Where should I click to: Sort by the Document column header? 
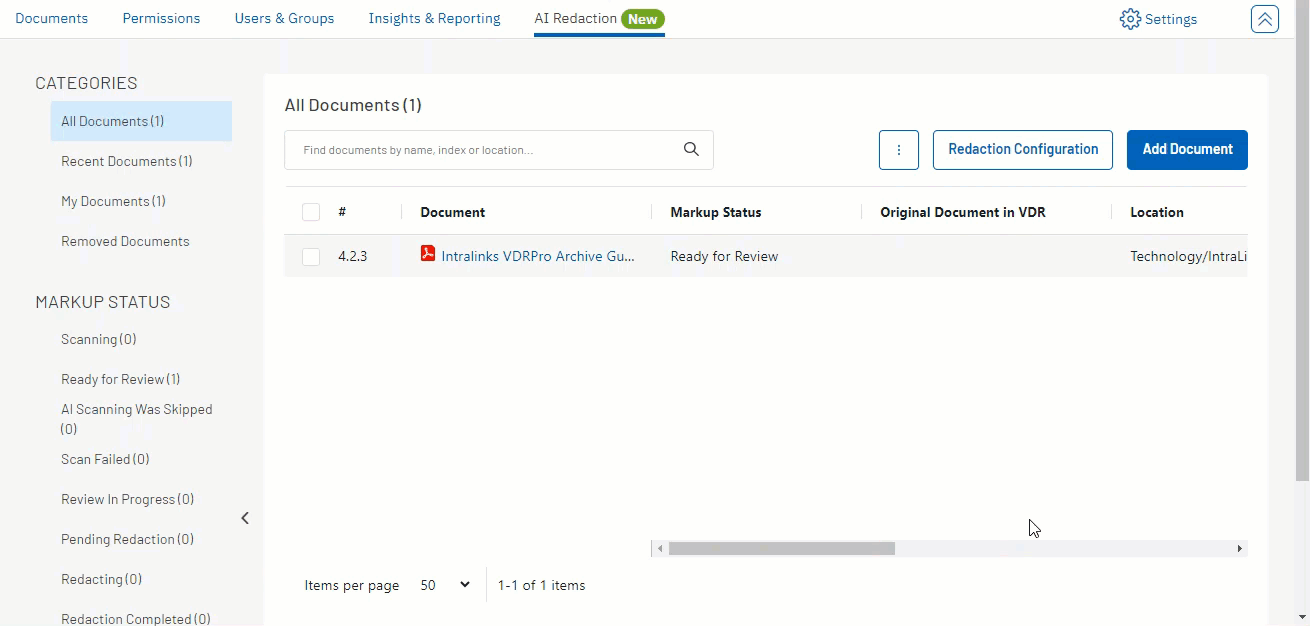(x=453, y=212)
